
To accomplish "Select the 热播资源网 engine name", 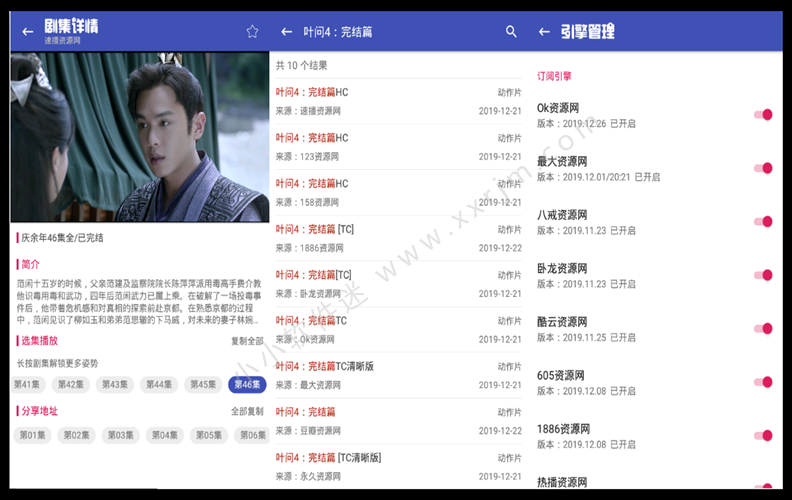I will point(562,482).
